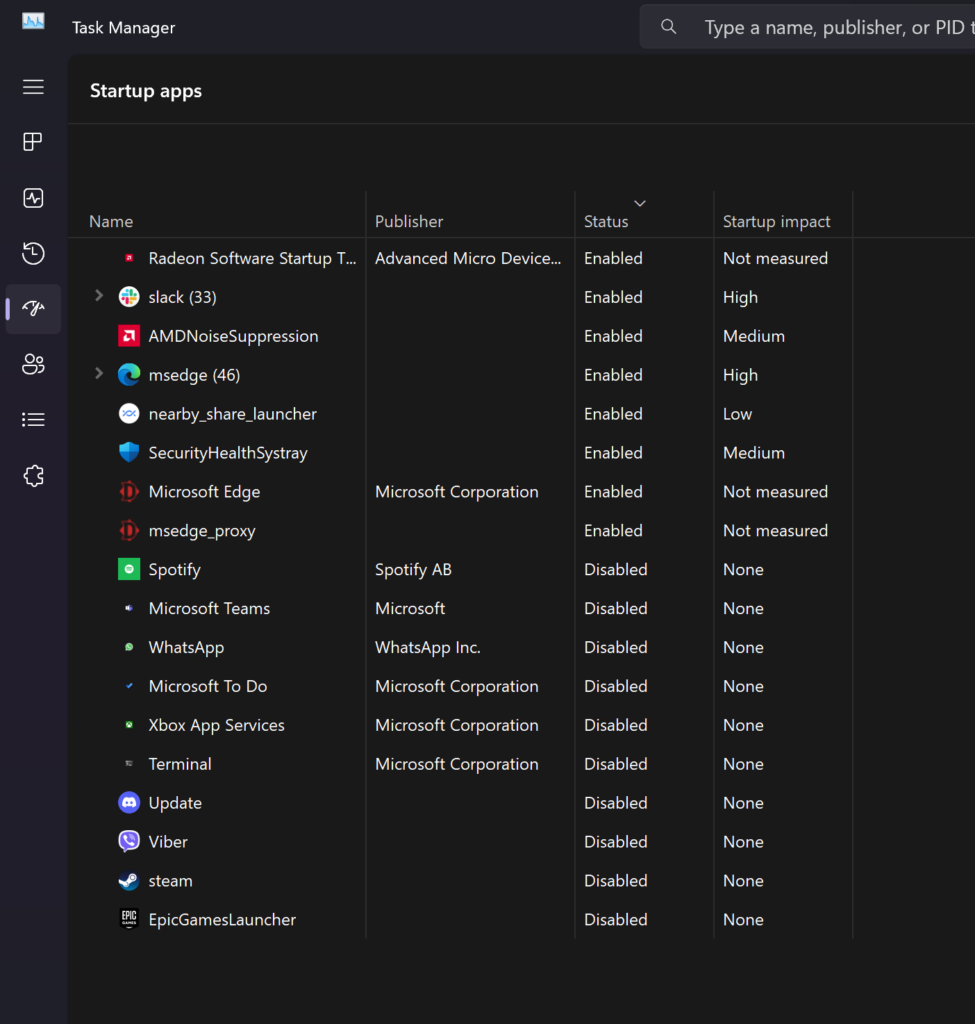Open the Details page list icon

[33, 420]
